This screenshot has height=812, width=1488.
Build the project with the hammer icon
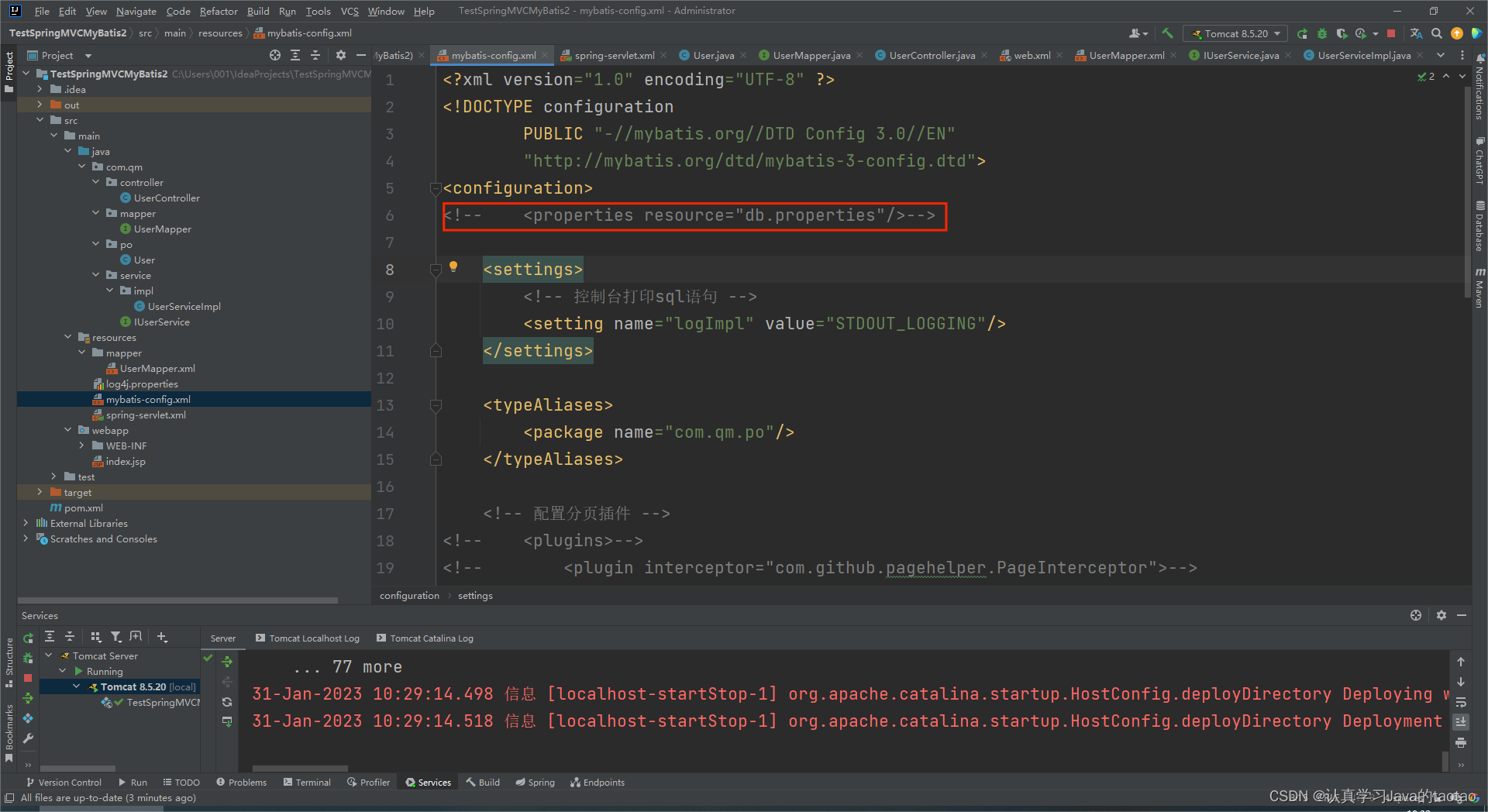tap(1167, 33)
